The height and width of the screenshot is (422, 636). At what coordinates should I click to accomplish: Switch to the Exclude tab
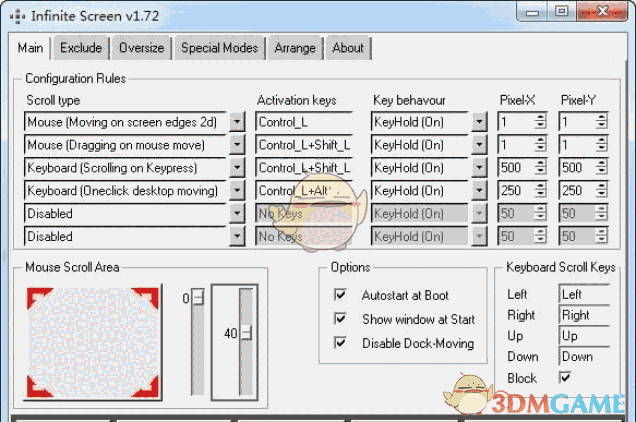click(81, 48)
